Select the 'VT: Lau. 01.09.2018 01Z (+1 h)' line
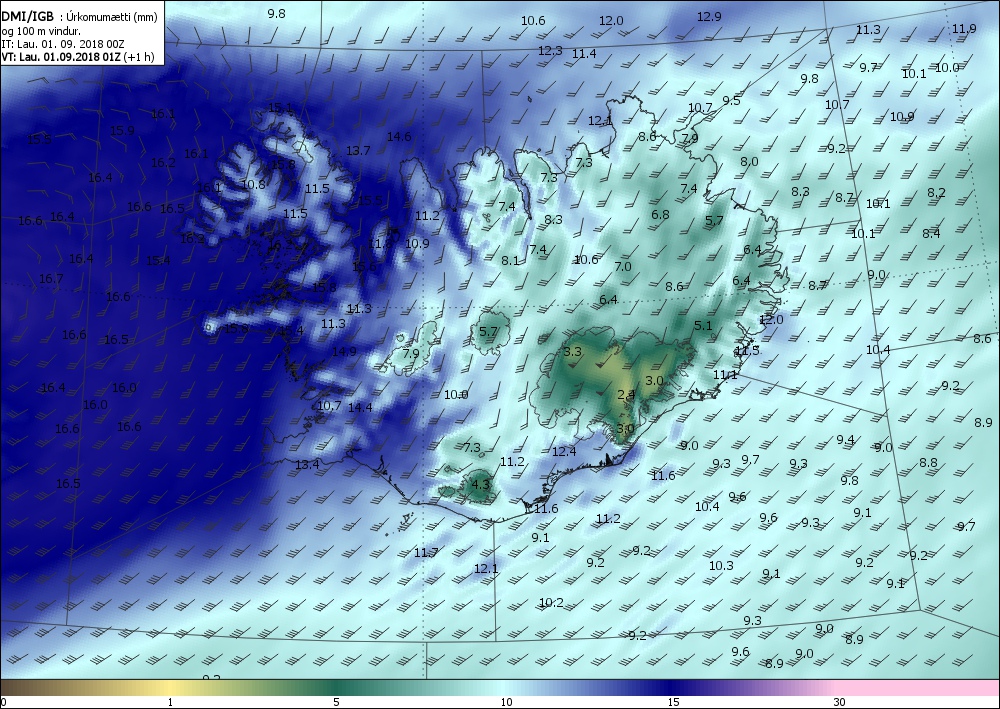 (78, 57)
